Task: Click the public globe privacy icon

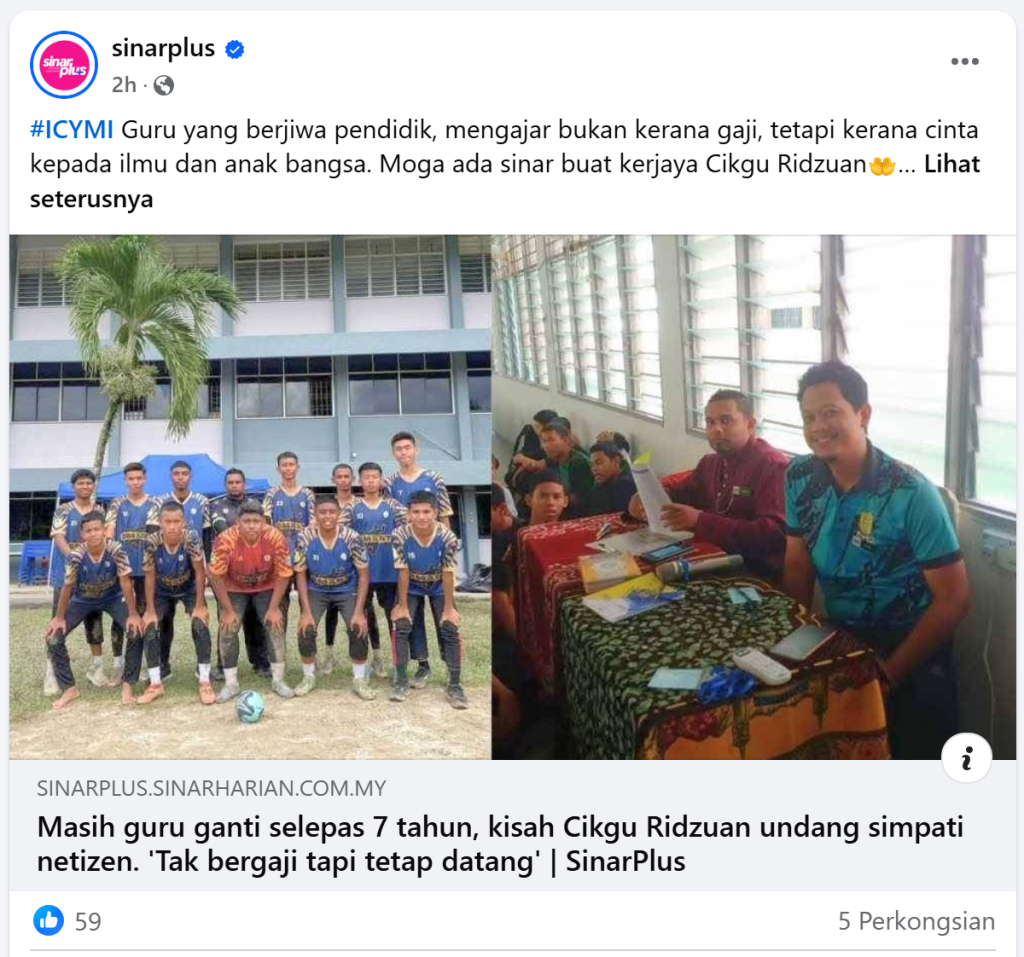Action: click(163, 85)
